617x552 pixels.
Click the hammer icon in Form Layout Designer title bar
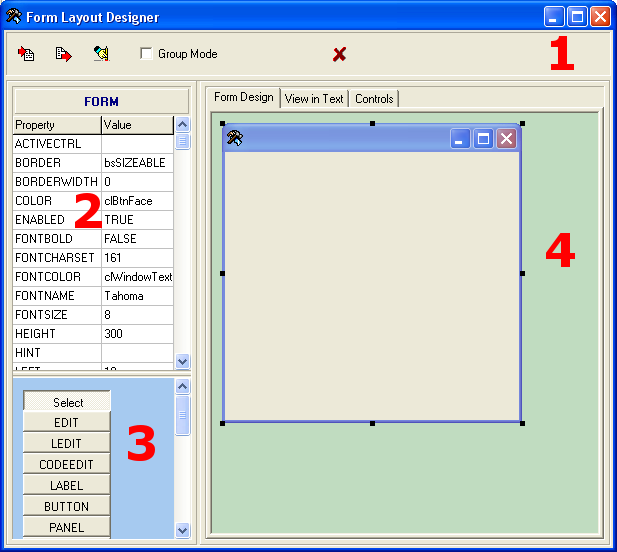14,17
